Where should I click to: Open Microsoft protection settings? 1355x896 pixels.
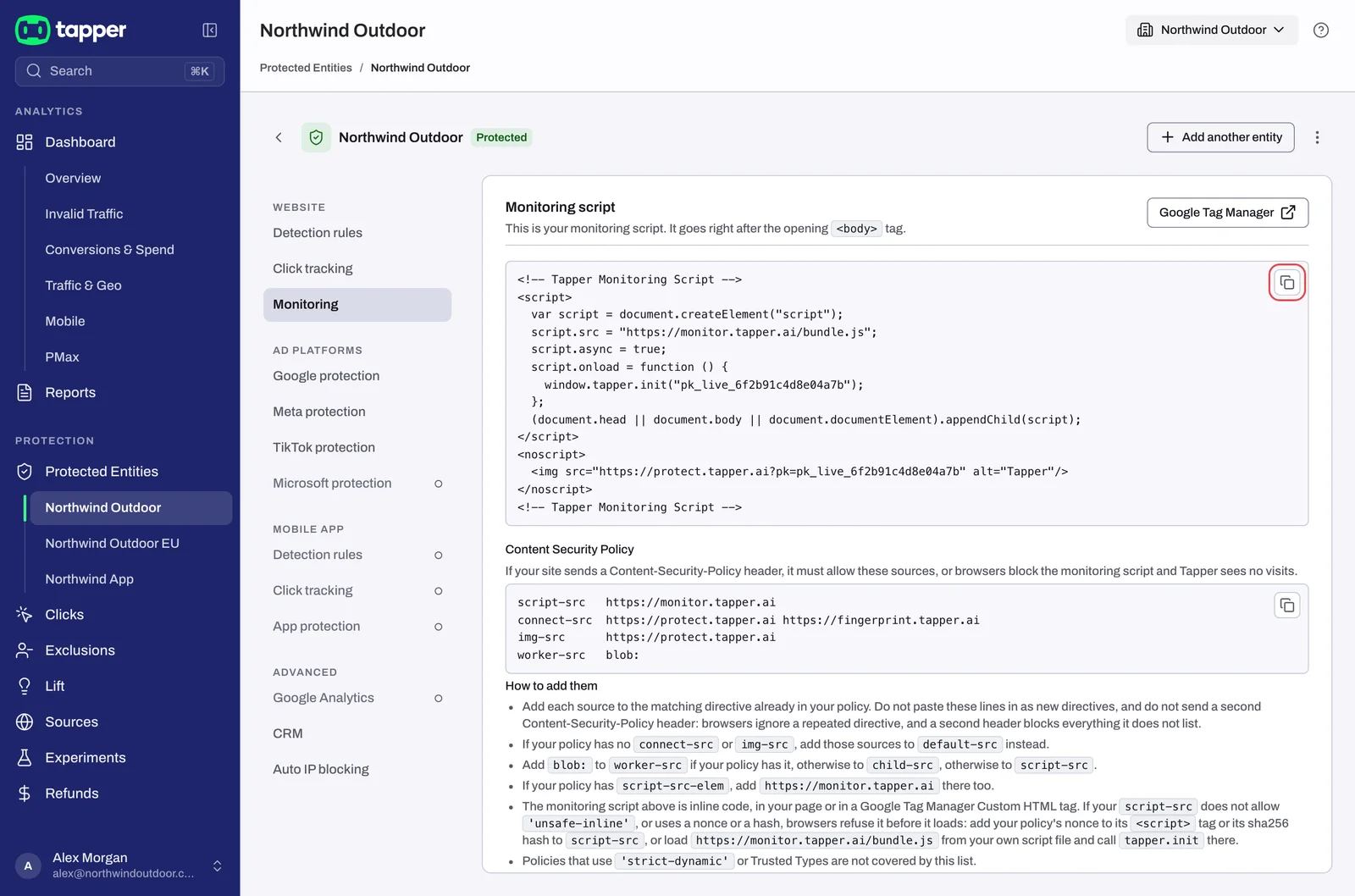357,484
